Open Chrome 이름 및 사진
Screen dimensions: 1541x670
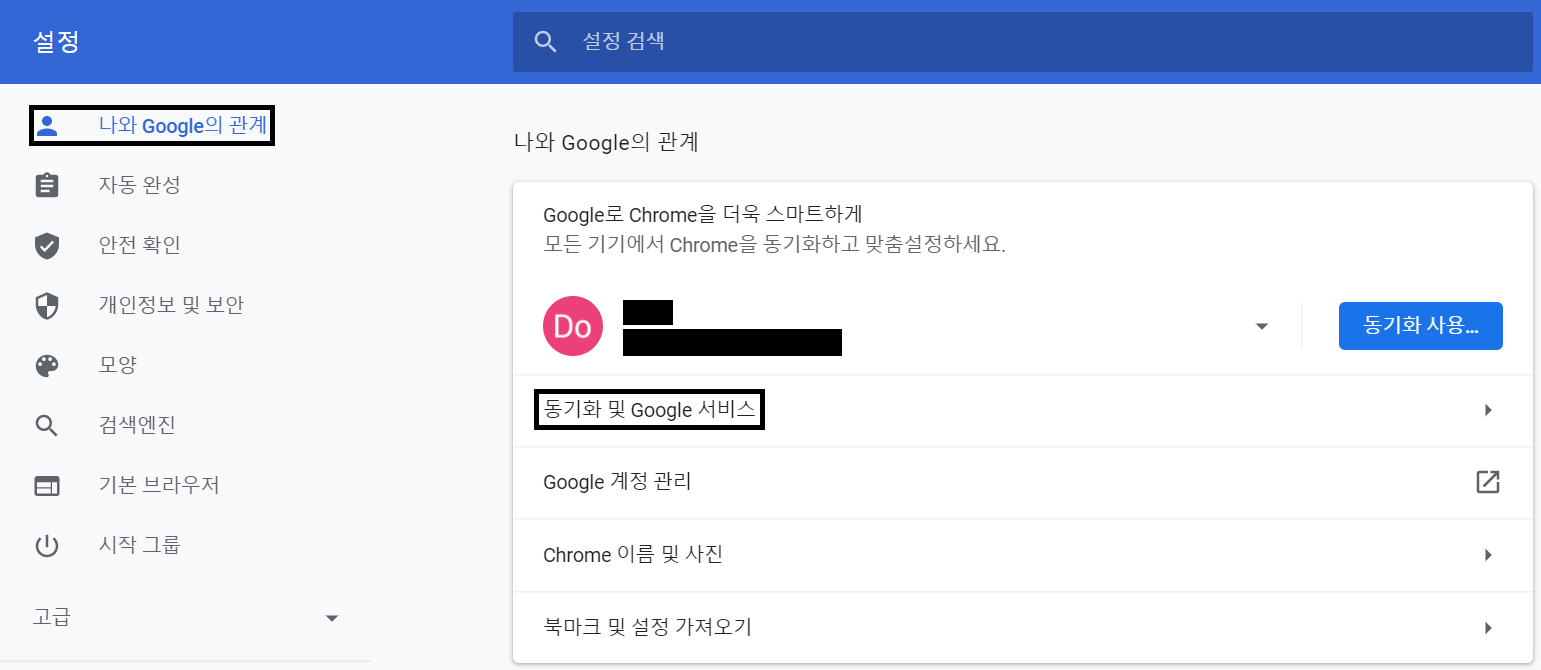coord(1023,555)
